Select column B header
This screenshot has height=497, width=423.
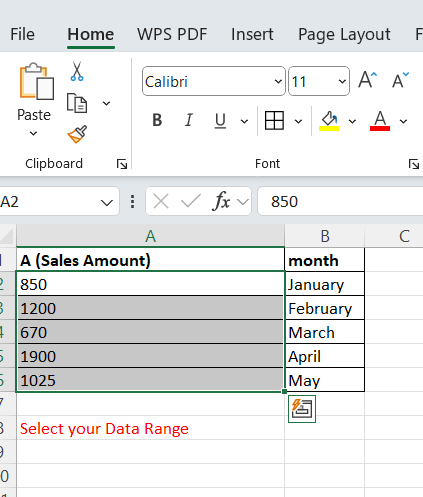coord(325,236)
